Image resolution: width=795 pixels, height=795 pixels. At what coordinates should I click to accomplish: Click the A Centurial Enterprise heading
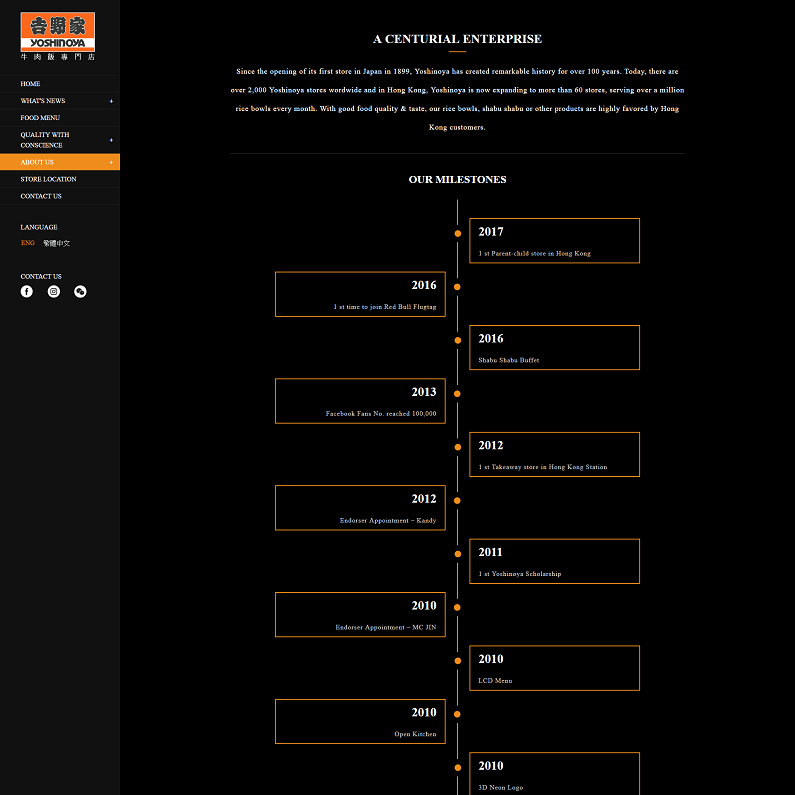(457, 39)
